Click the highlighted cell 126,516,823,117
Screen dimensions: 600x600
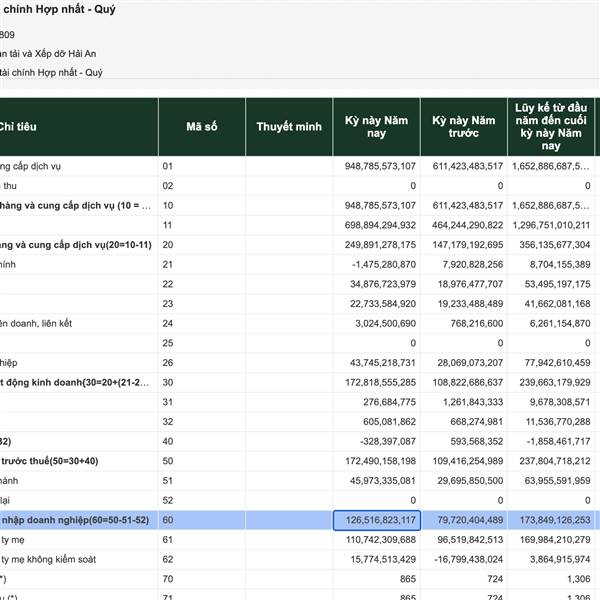[377, 520]
